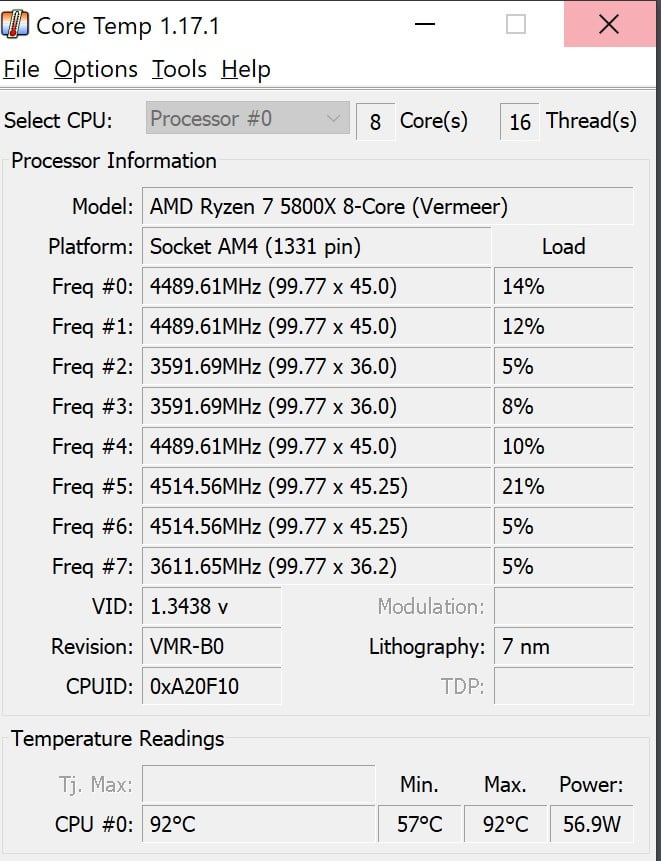Click the CPU #0 temperature 92°C reading
The width and height of the screenshot is (661, 861).
(x=258, y=825)
